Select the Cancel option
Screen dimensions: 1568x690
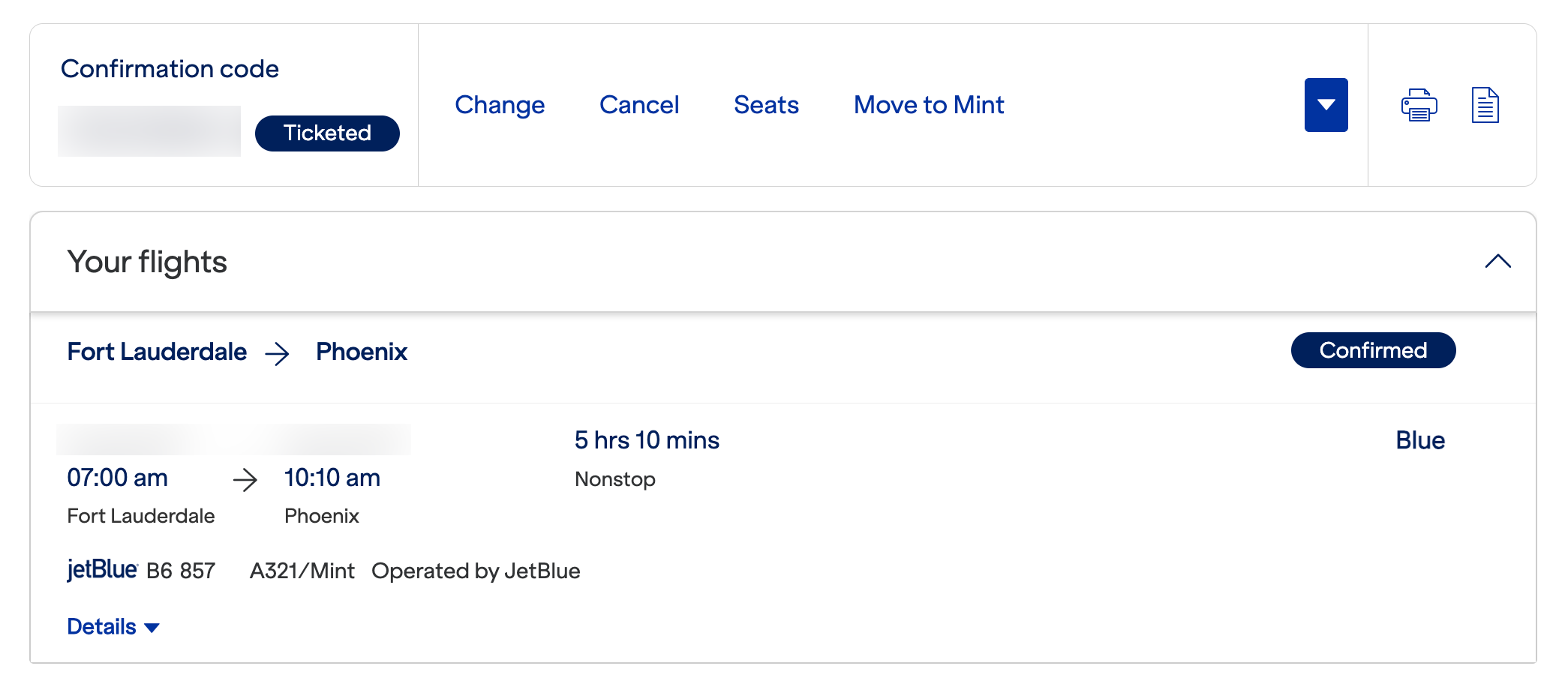639,105
